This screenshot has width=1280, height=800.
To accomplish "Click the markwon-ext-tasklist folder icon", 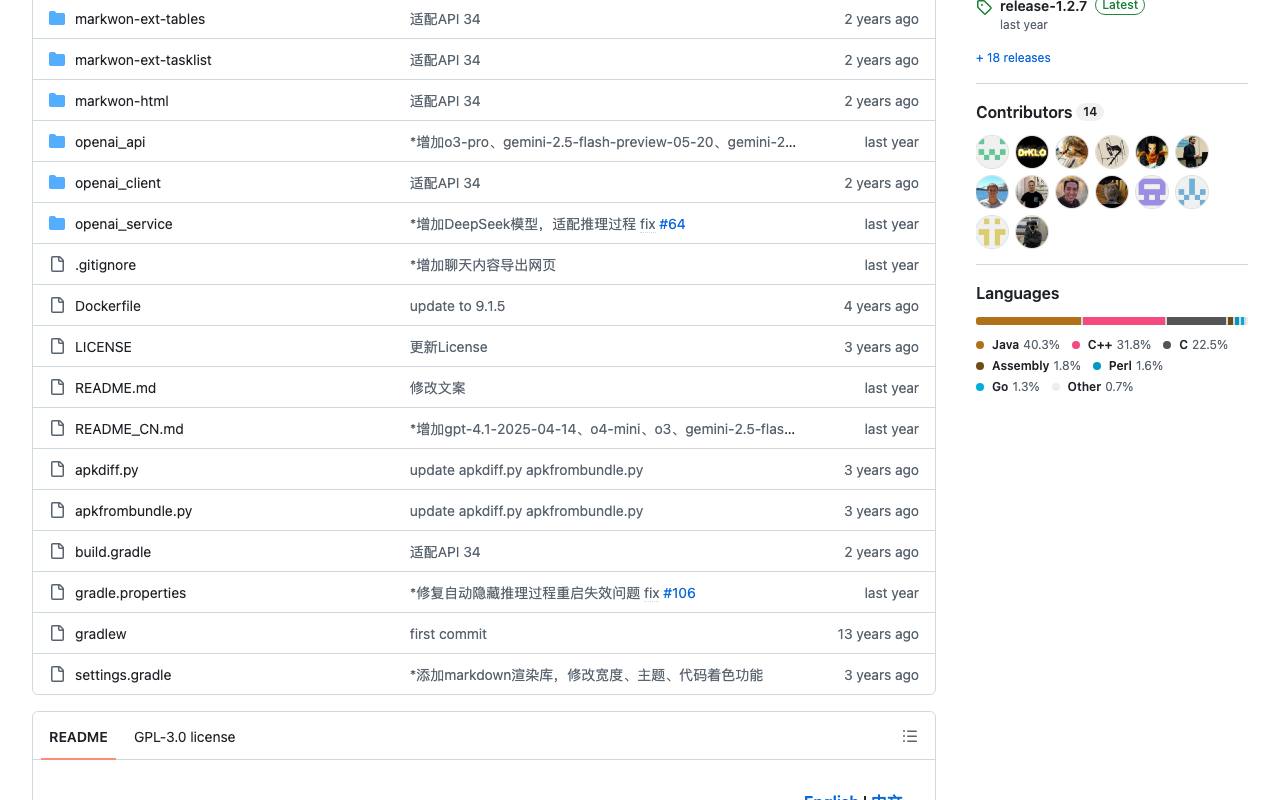I will click(x=57, y=60).
